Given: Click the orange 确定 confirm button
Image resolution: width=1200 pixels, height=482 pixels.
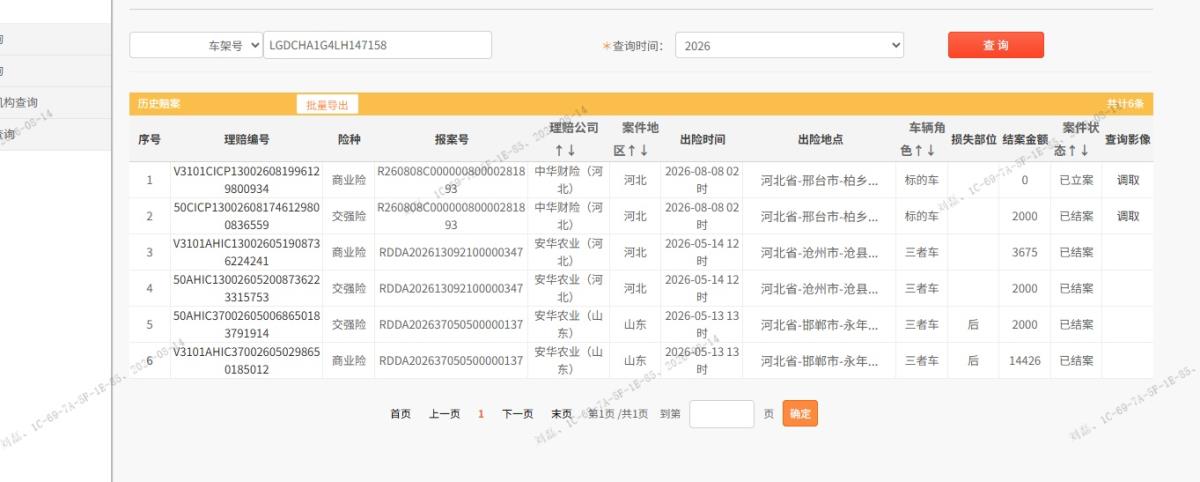Looking at the screenshot, I should coord(800,414).
